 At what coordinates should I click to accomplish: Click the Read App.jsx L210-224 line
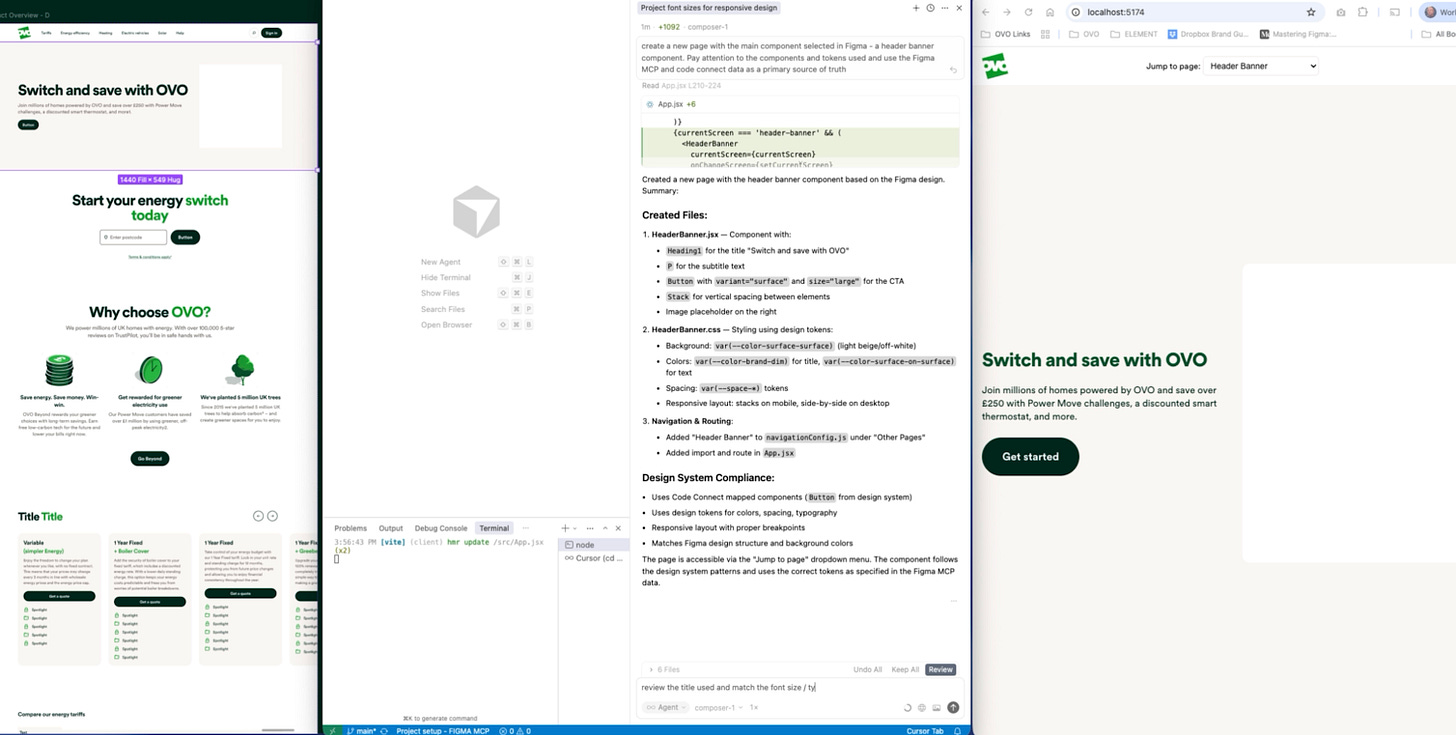(681, 86)
